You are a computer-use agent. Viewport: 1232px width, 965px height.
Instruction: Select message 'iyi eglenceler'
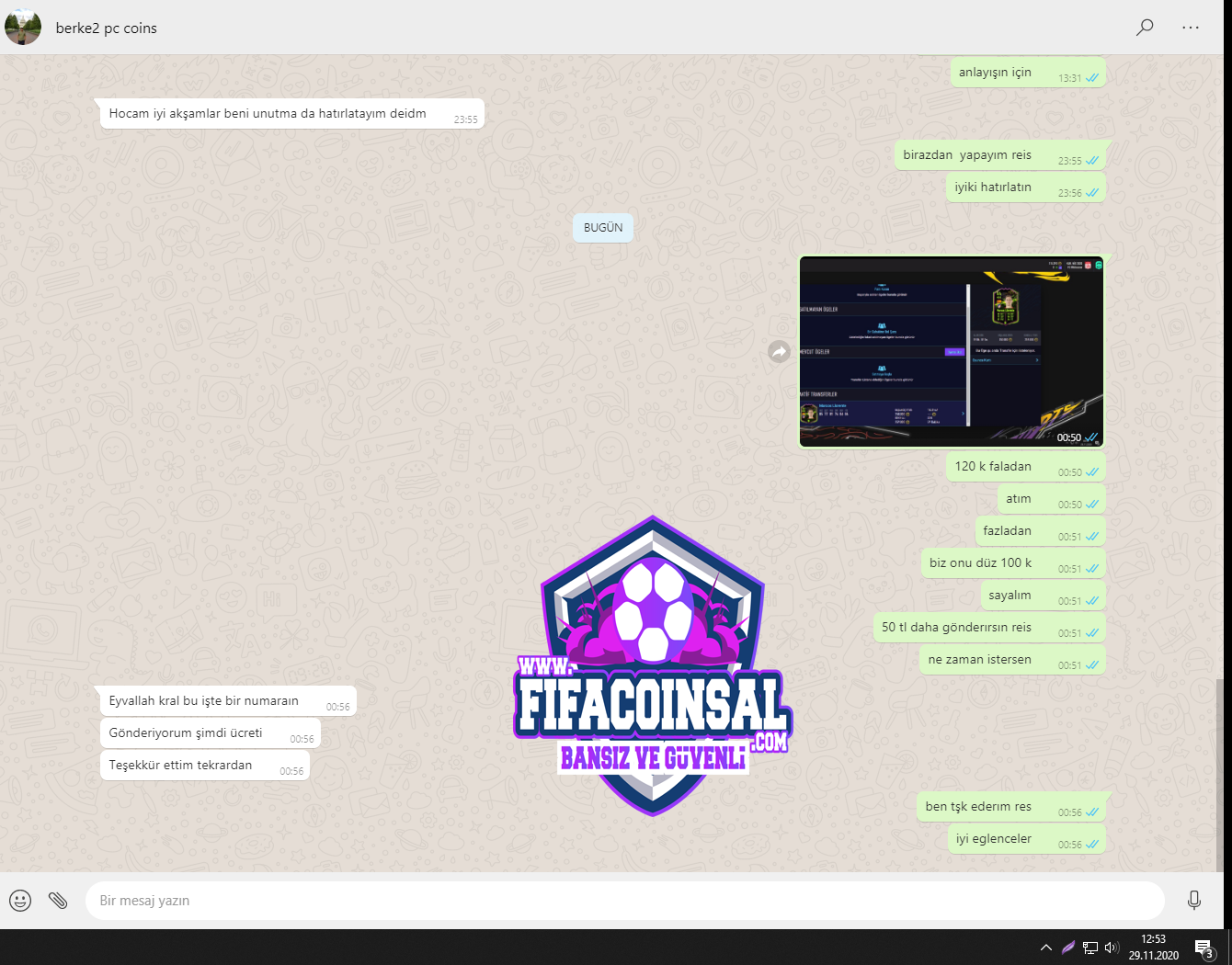(x=1026, y=839)
